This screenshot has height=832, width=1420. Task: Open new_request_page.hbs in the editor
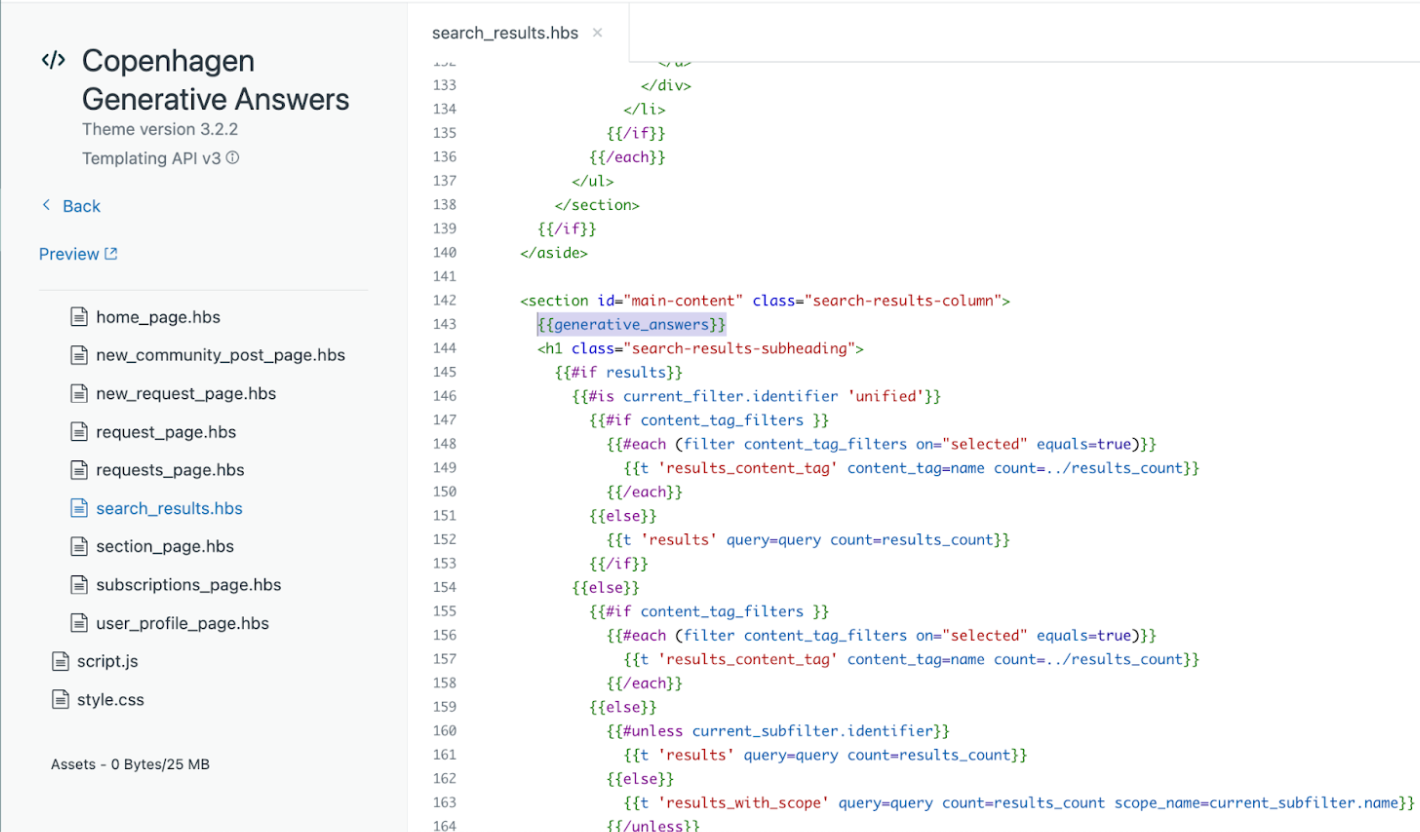coord(186,393)
